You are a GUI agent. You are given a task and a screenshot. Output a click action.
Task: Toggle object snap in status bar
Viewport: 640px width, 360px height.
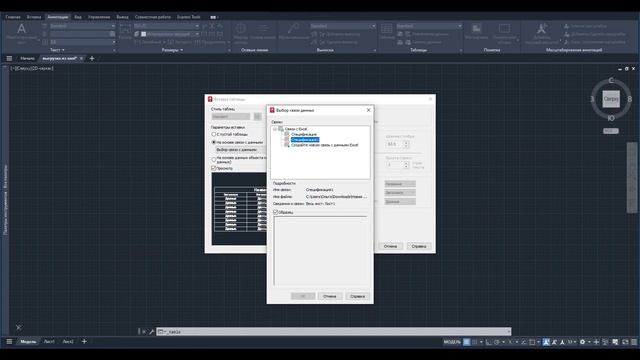click(x=532, y=342)
